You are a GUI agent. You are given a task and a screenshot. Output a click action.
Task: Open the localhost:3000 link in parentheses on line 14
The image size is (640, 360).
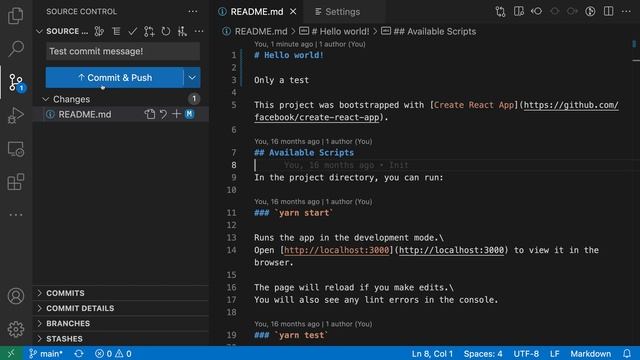(x=451, y=250)
